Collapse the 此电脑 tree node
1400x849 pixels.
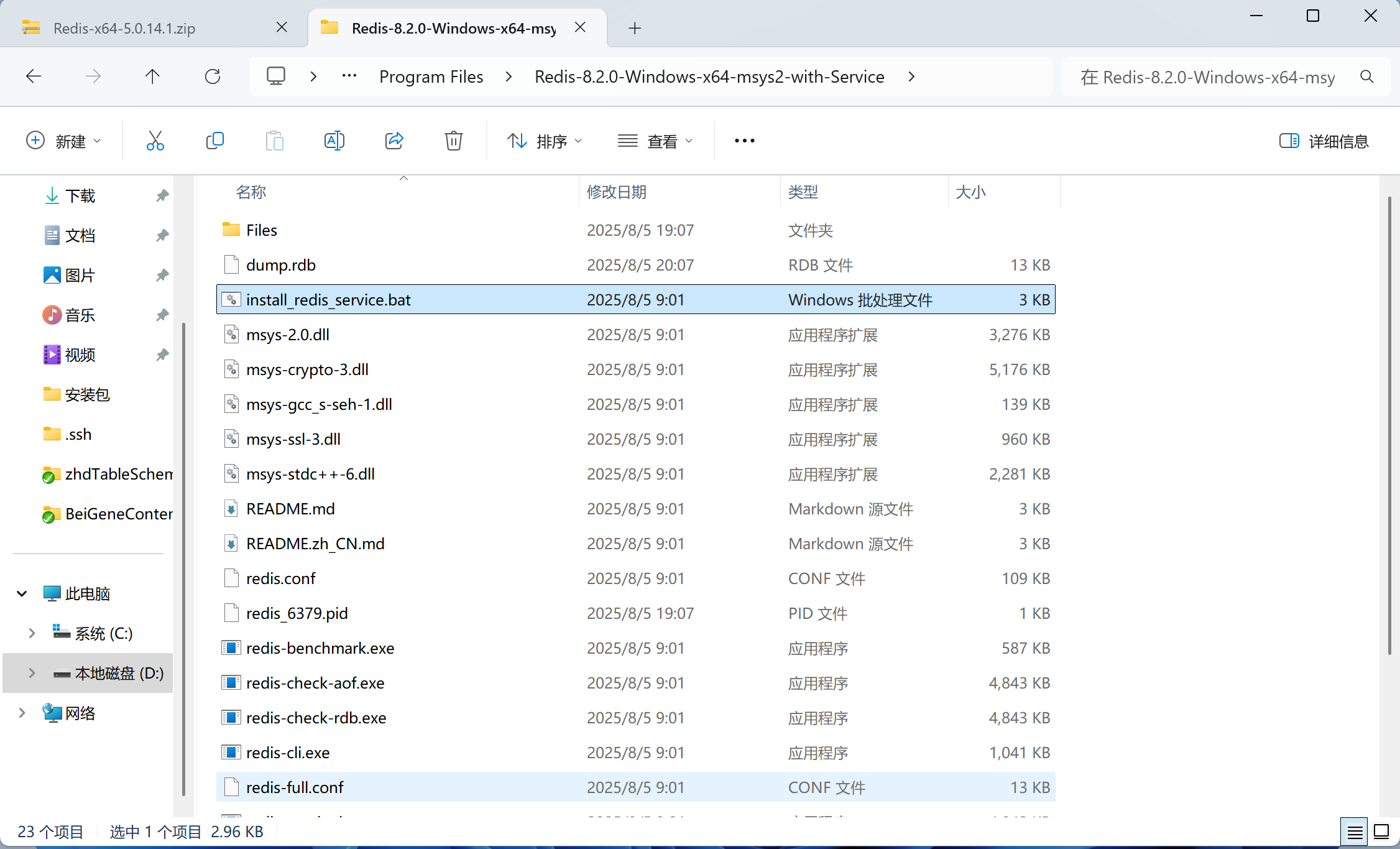22,594
